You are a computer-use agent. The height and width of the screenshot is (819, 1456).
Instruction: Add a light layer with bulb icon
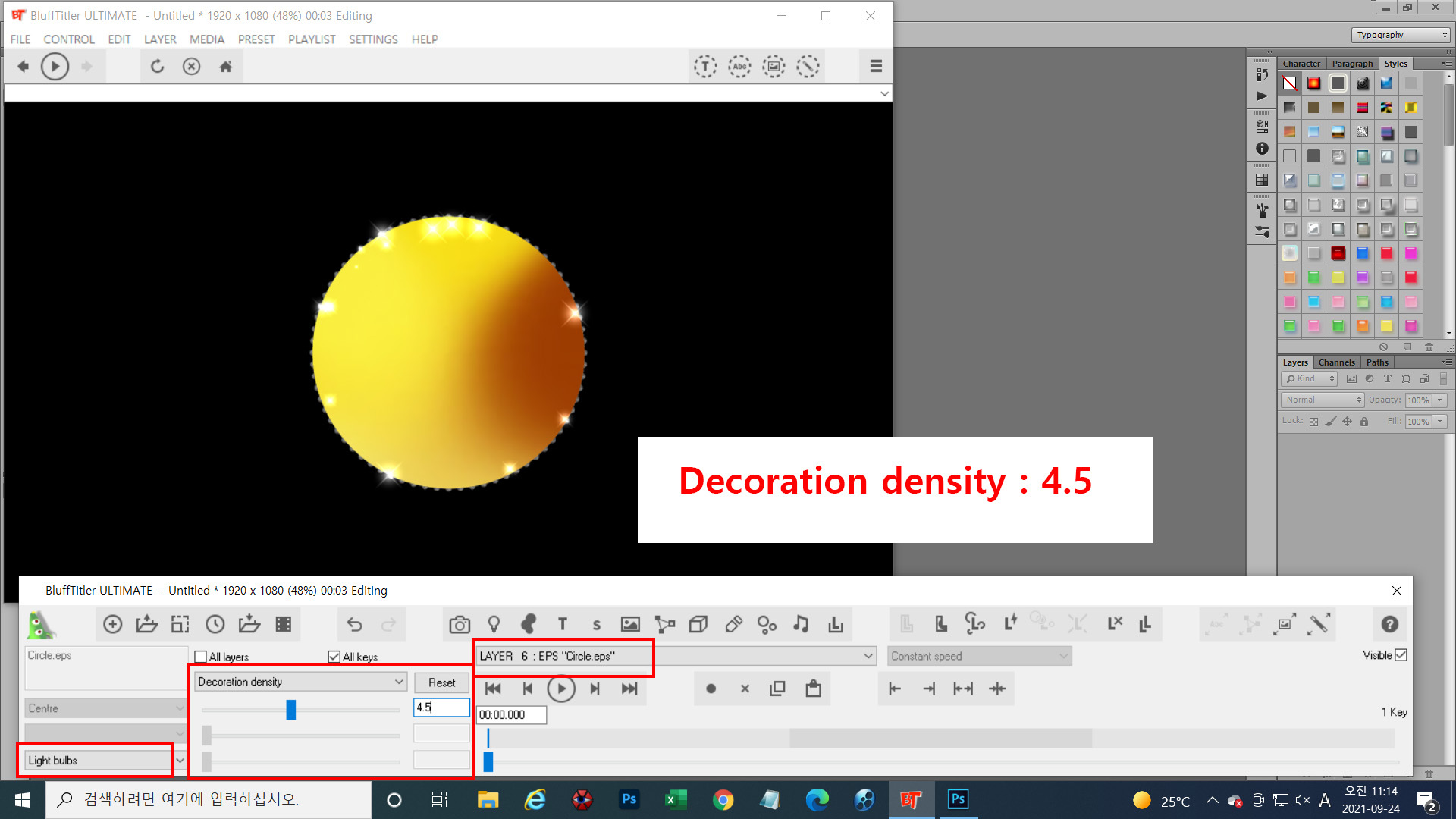[494, 624]
